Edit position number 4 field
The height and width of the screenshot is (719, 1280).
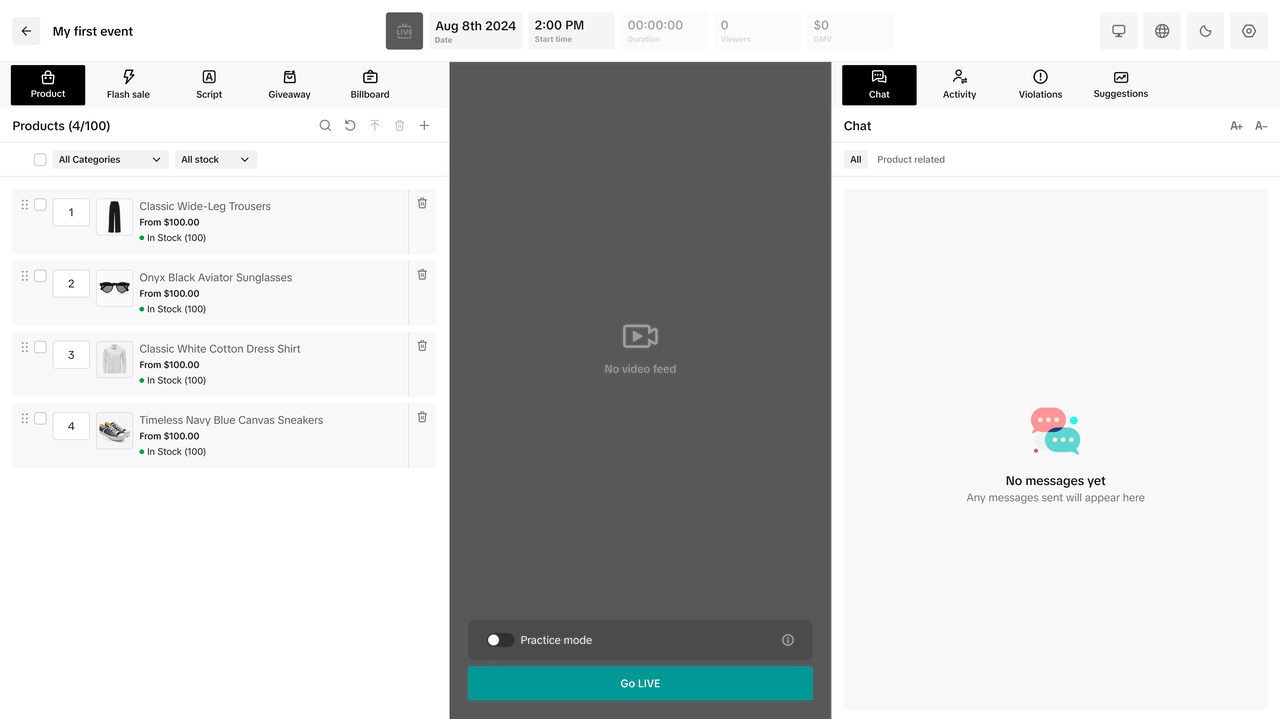pyautogui.click(x=71, y=426)
